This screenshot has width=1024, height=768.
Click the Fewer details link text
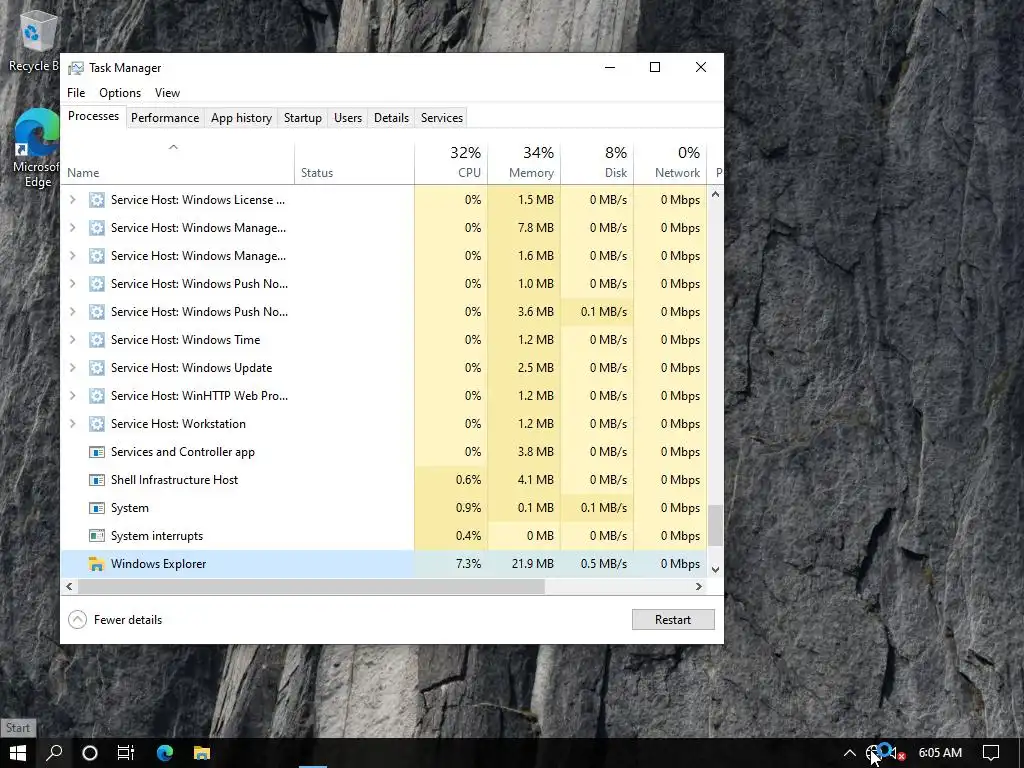coord(128,620)
